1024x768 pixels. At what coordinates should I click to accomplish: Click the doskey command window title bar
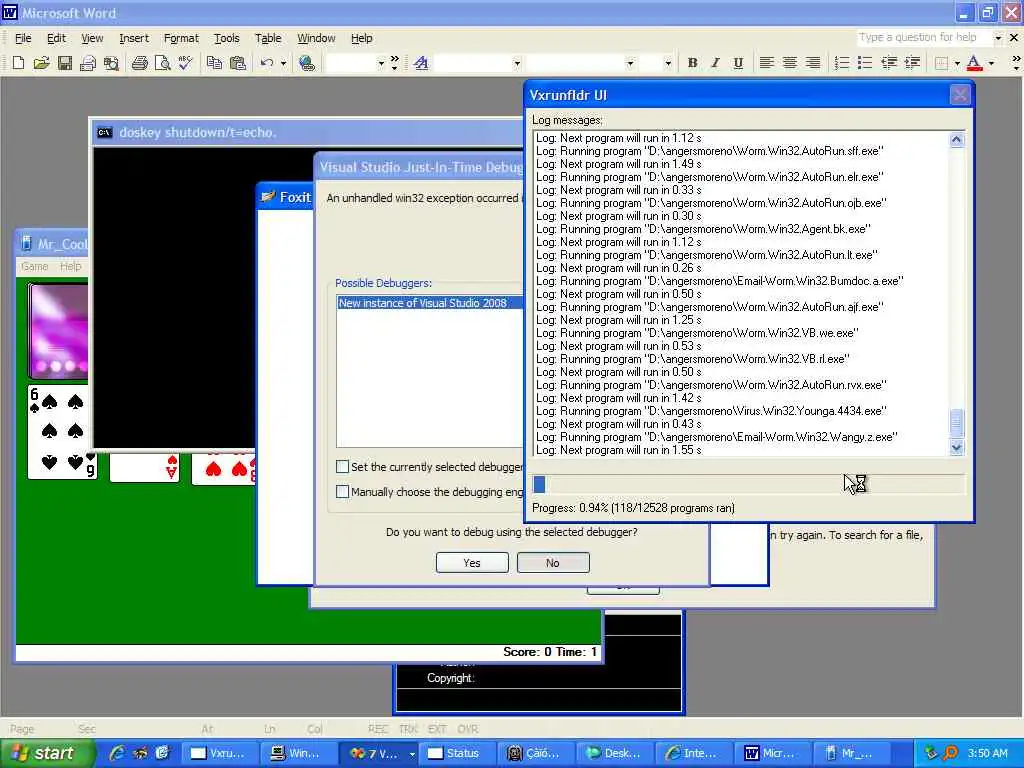(307, 132)
